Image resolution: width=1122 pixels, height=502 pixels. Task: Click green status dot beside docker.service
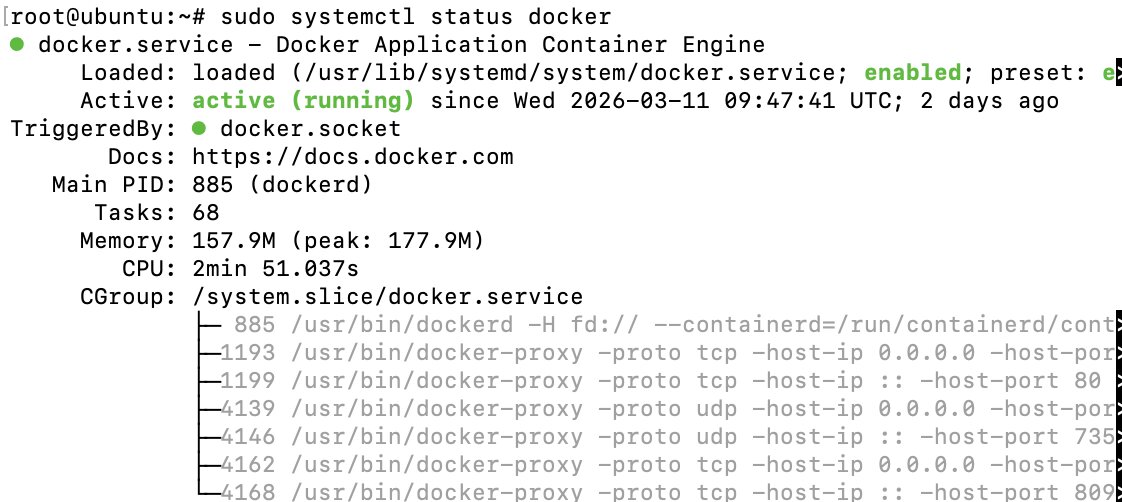pyautogui.click(x=18, y=45)
